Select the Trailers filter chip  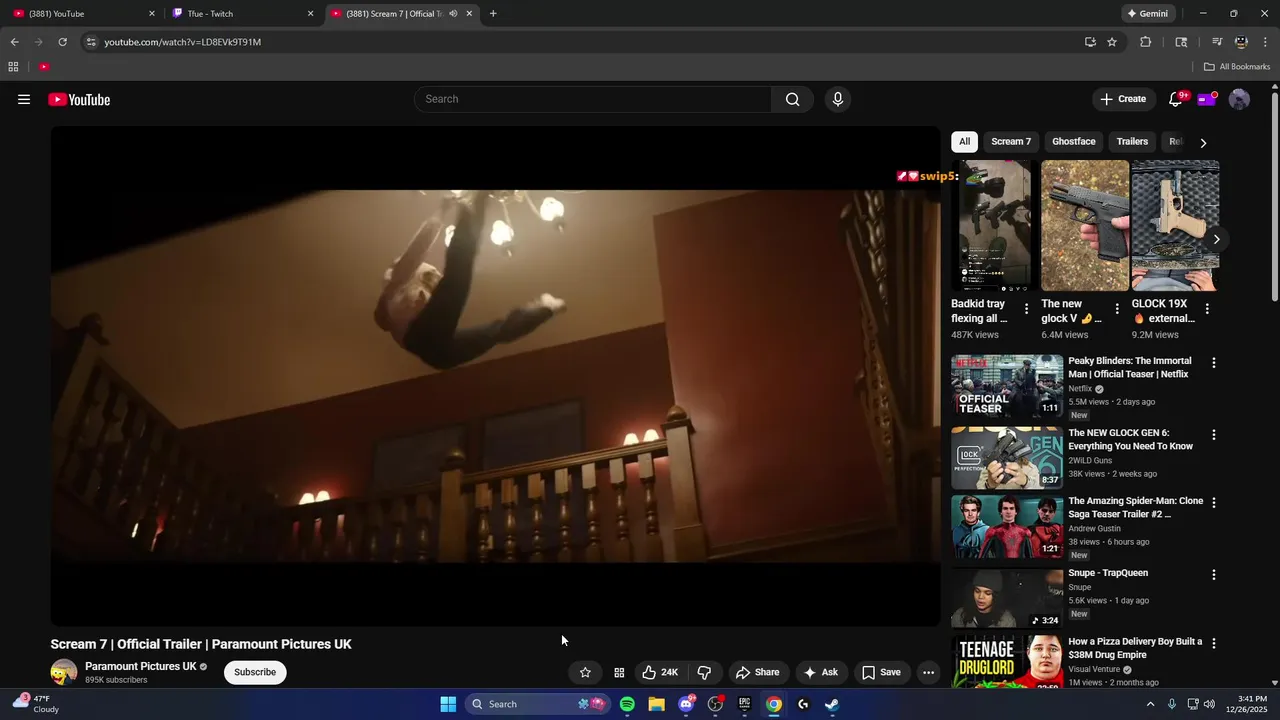1132,142
